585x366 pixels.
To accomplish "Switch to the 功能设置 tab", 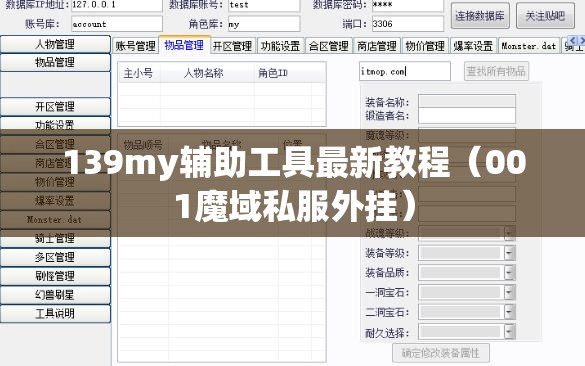I will tap(281, 46).
